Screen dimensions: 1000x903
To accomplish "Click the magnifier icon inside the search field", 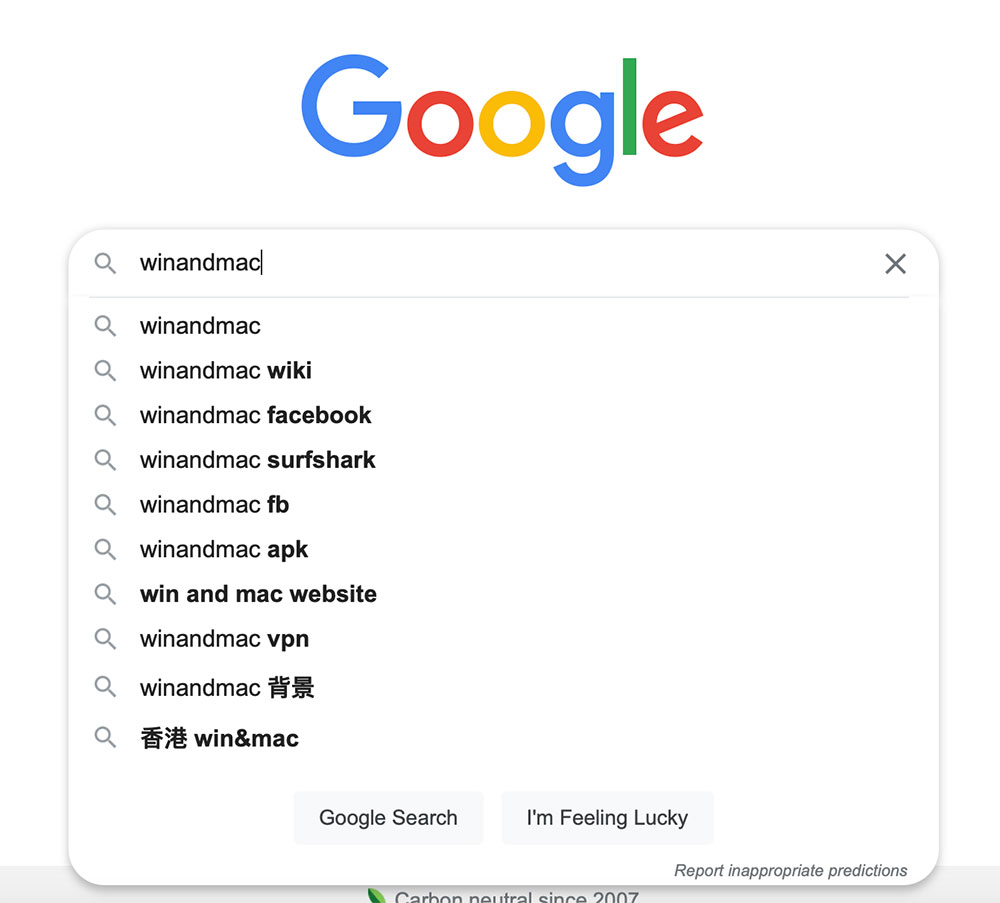I will (x=105, y=264).
